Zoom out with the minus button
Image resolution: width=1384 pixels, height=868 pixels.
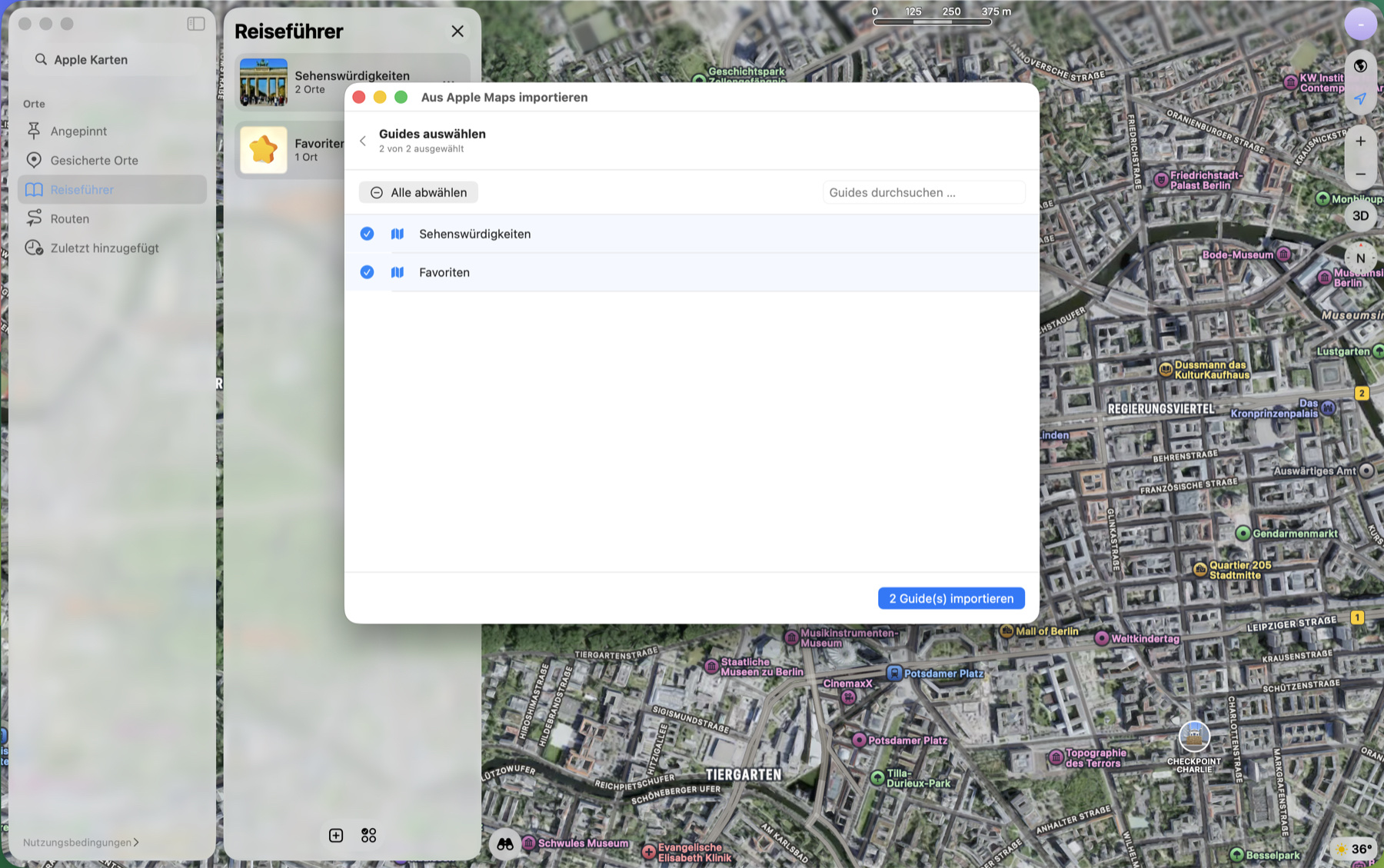tap(1360, 175)
